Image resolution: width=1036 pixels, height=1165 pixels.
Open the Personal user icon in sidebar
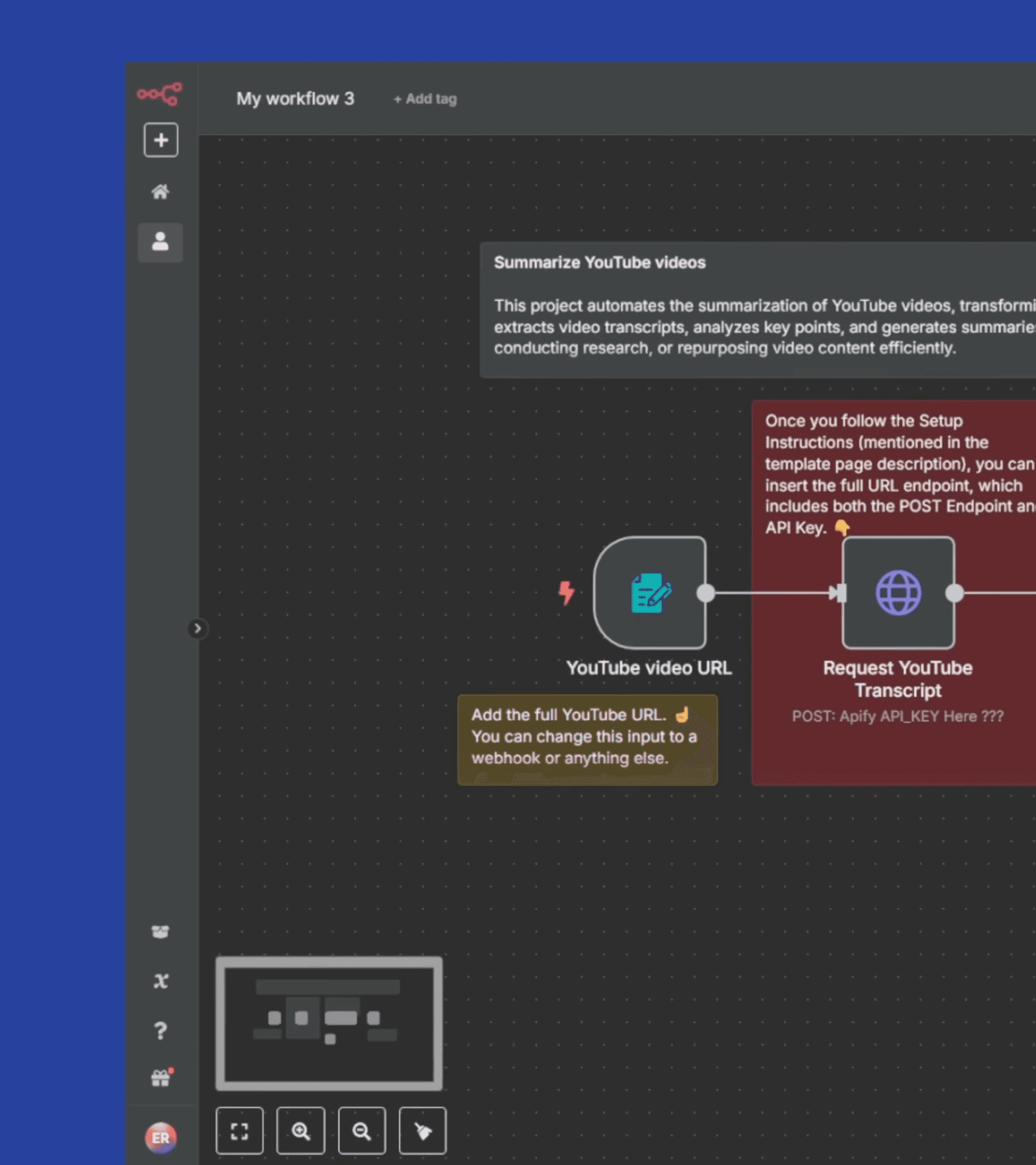tap(160, 242)
